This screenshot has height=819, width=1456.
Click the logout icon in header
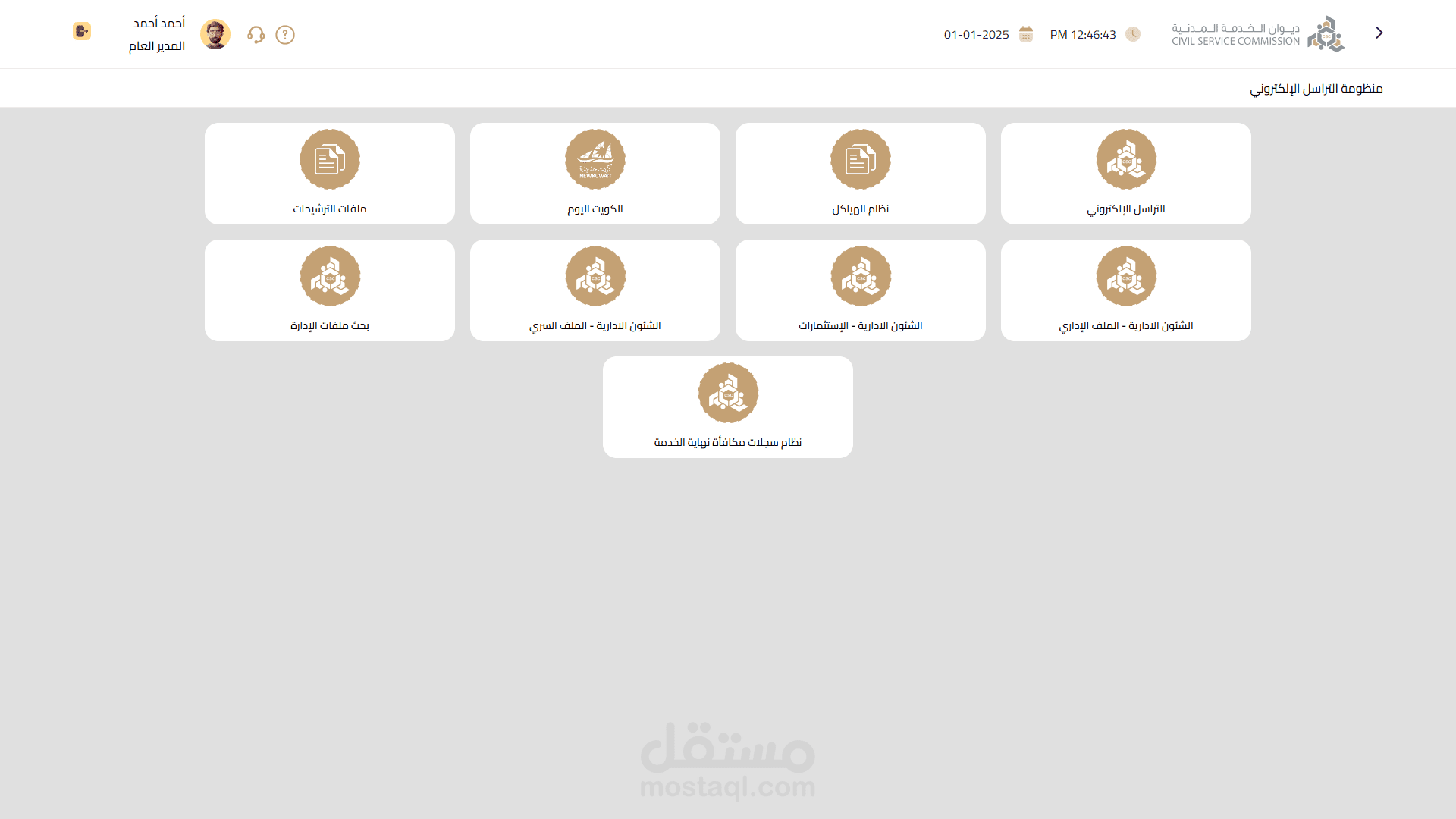(x=82, y=31)
